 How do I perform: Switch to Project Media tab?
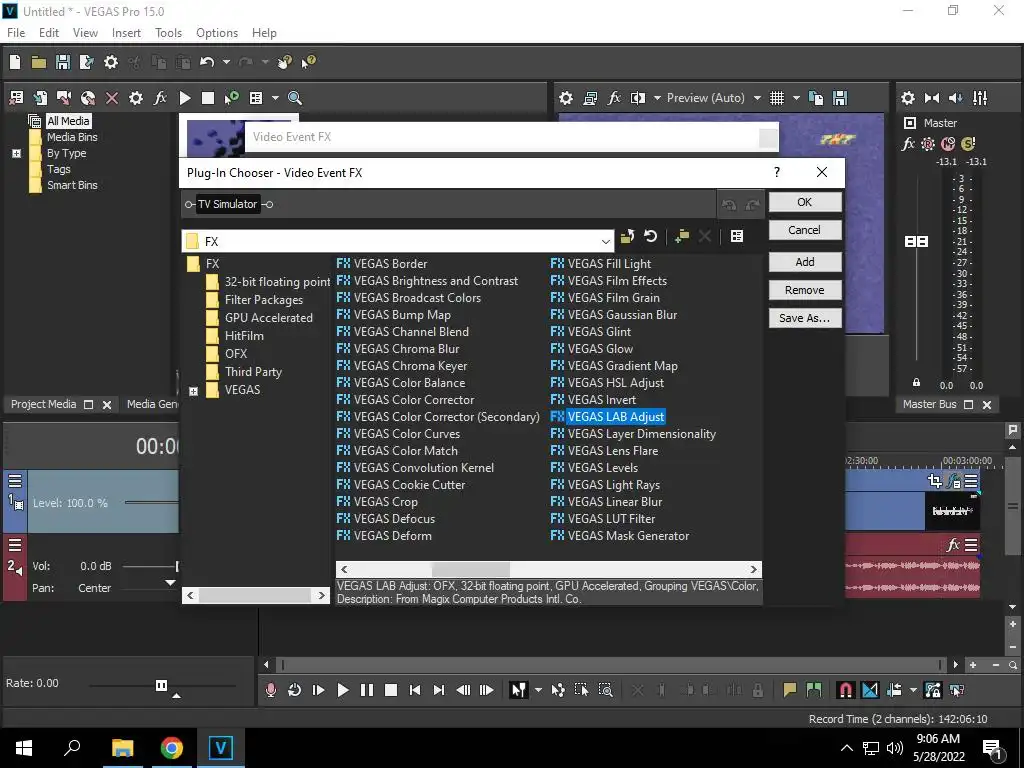click(44, 404)
